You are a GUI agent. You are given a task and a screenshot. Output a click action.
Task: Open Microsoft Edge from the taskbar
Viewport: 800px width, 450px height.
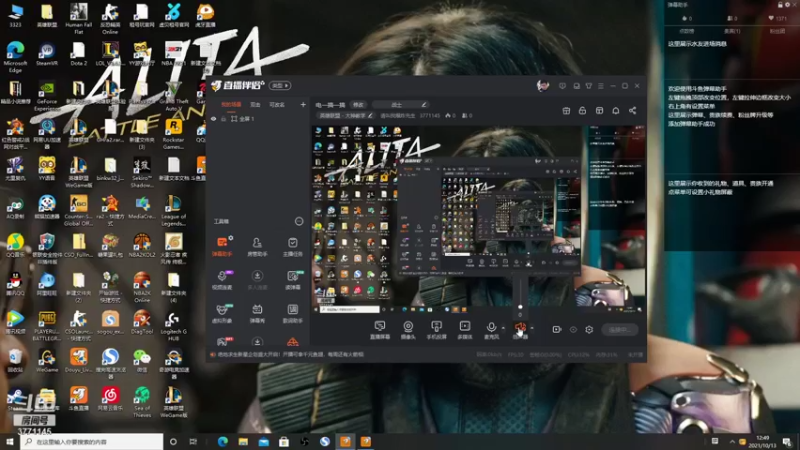[x=223, y=442]
